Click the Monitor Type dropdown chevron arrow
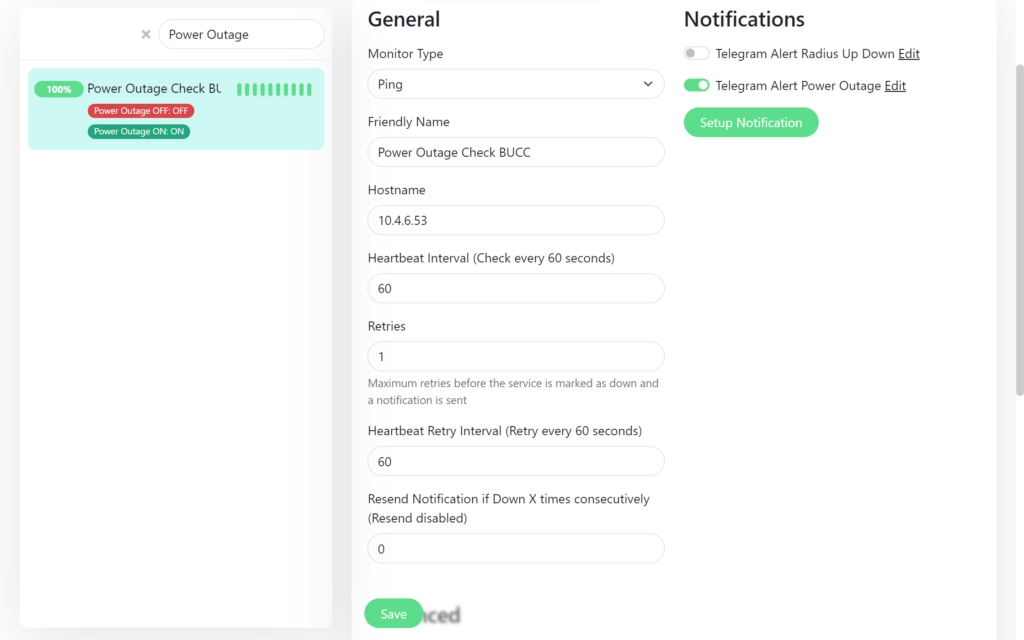Viewport: 1024px width, 640px height. click(x=648, y=84)
